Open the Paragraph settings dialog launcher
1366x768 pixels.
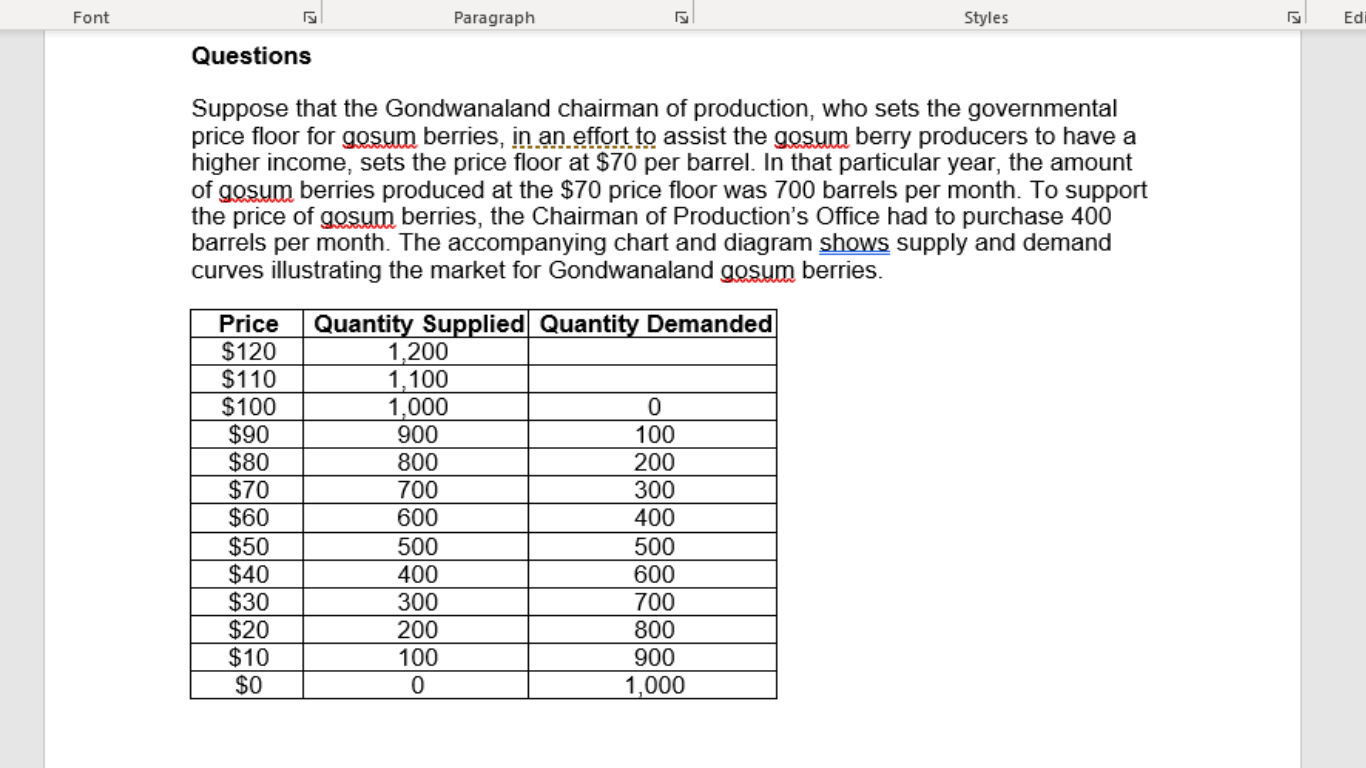click(x=680, y=16)
